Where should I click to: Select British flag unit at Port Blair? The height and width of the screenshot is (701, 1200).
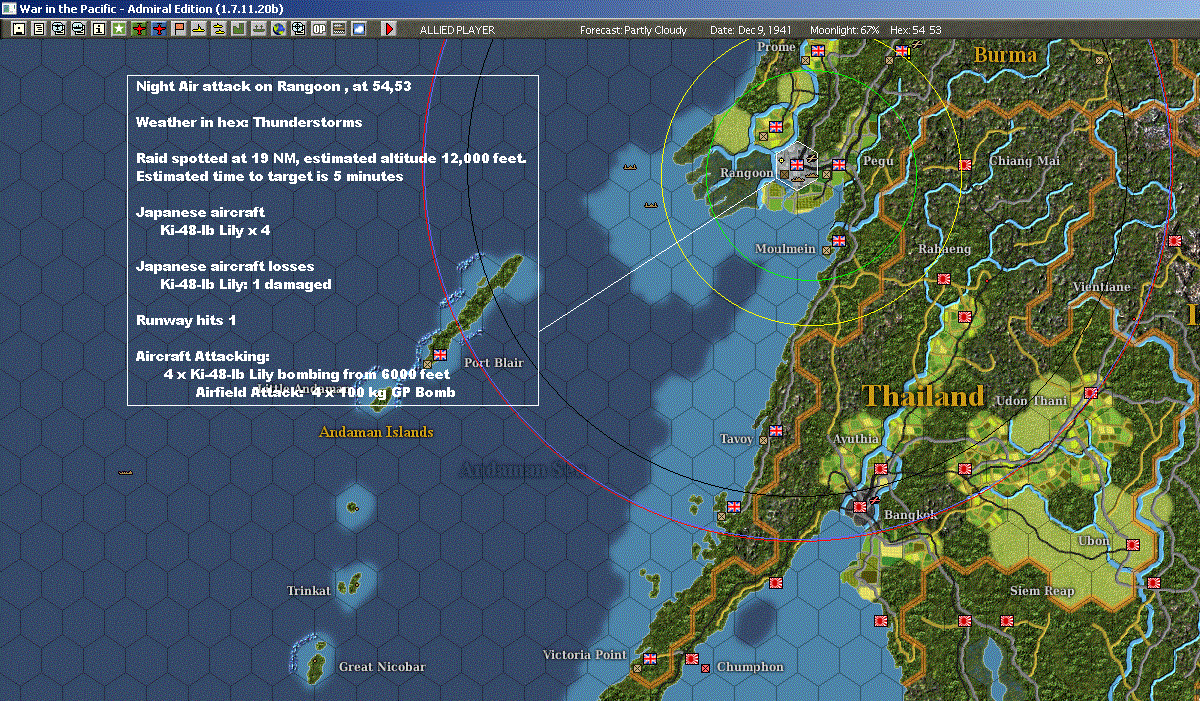(x=438, y=354)
